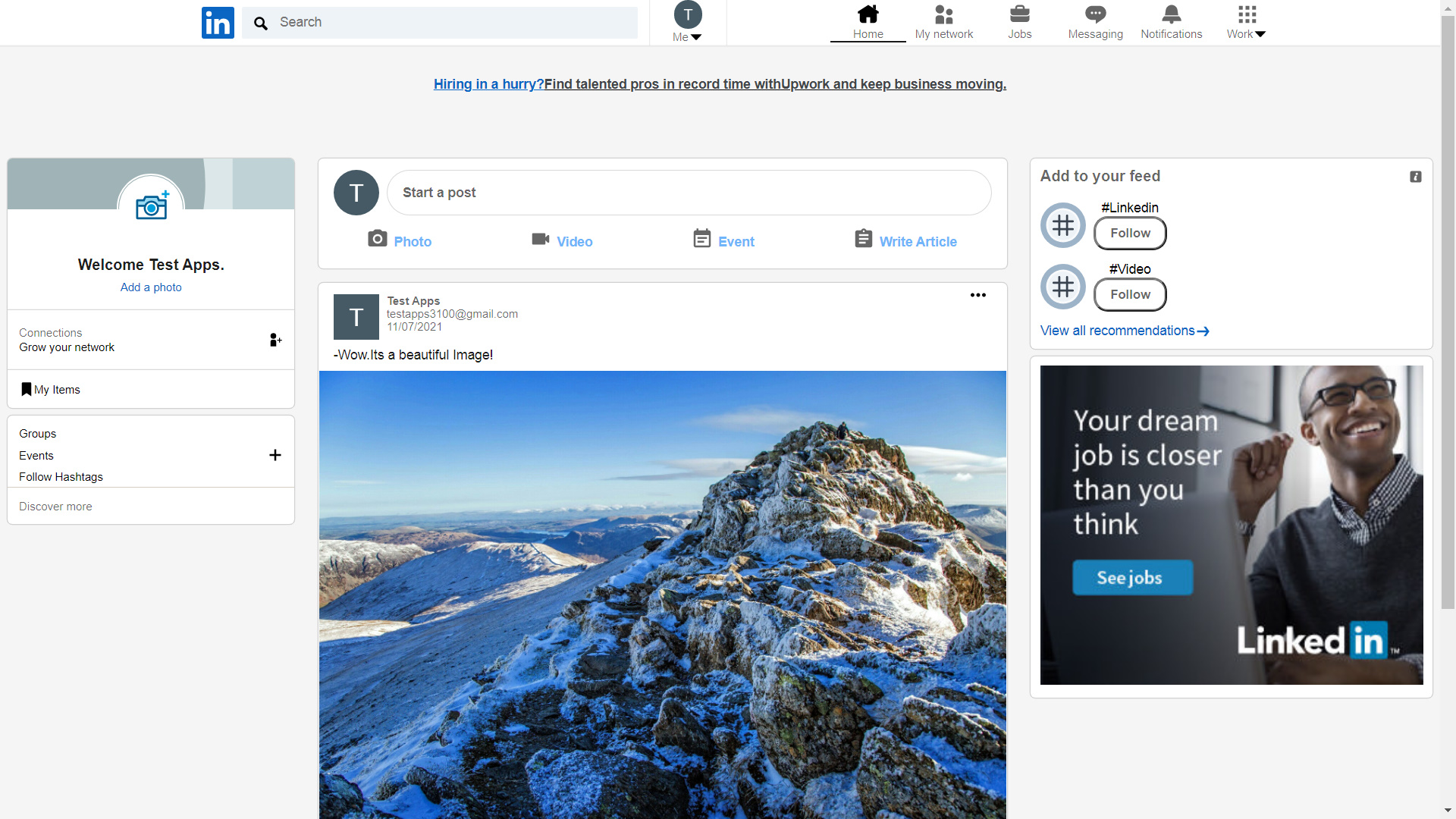Click the LinkedIn logo

tap(218, 23)
